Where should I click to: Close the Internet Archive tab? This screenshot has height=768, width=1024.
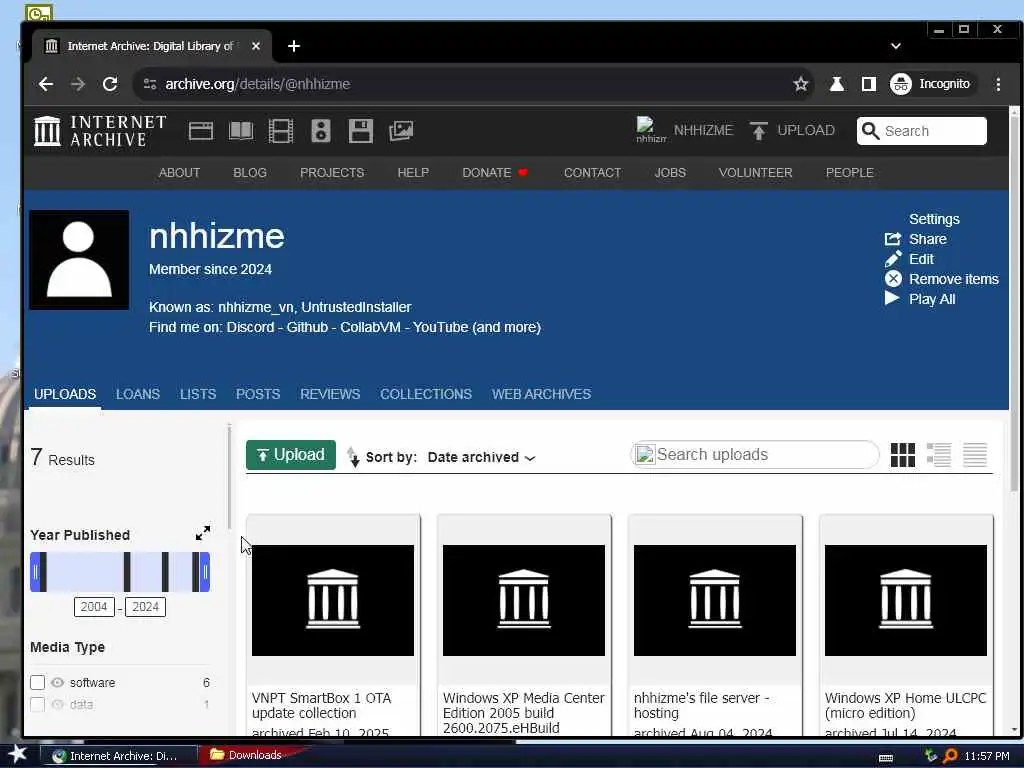tap(256, 46)
